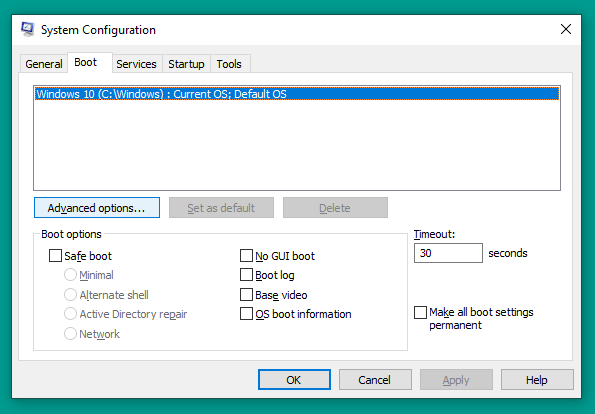Choose the Alternate shell option
Viewport: 595px width, 414px height.
click(x=70, y=294)
